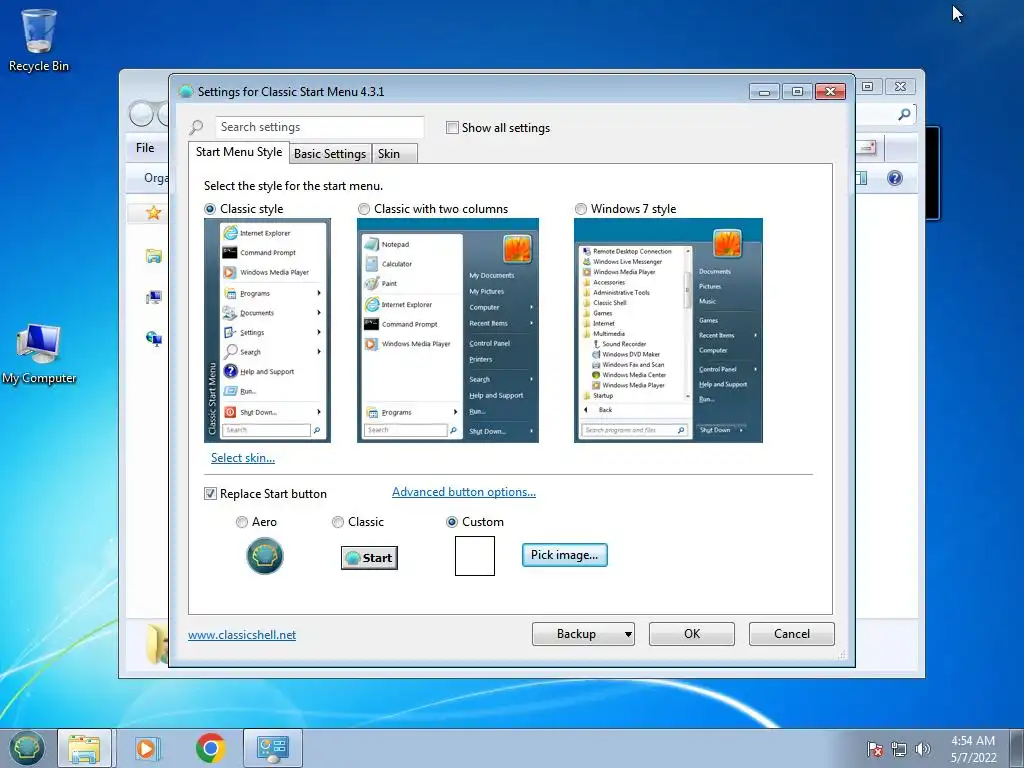Visit the www.classicshell.net link
The height and width of the screenshot is (768, 1024).
[242, 635]
